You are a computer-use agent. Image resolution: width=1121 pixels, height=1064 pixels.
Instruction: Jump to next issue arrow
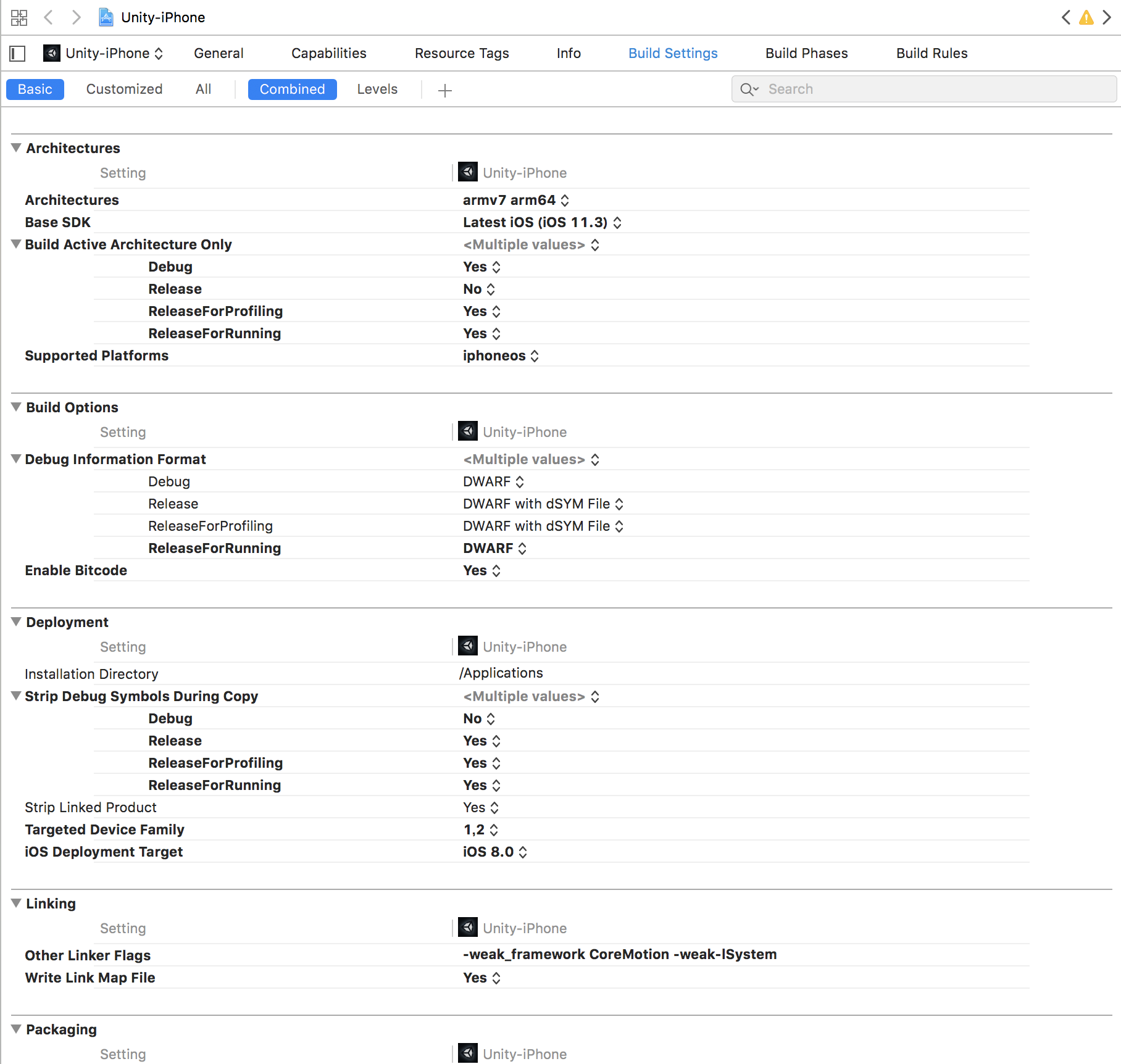(1107, 17)
